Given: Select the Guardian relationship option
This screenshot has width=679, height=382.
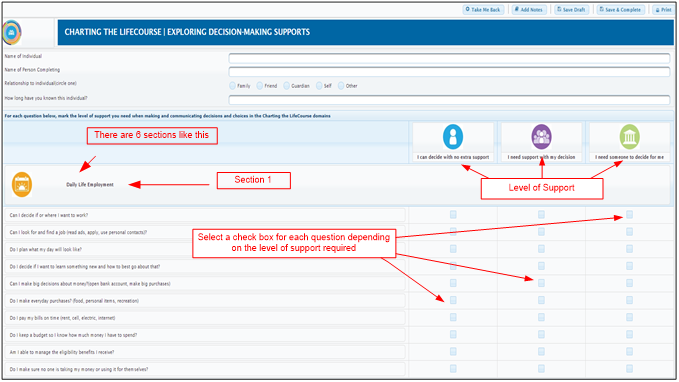Looking at the screenshot, I should click(x=287, y=86).
